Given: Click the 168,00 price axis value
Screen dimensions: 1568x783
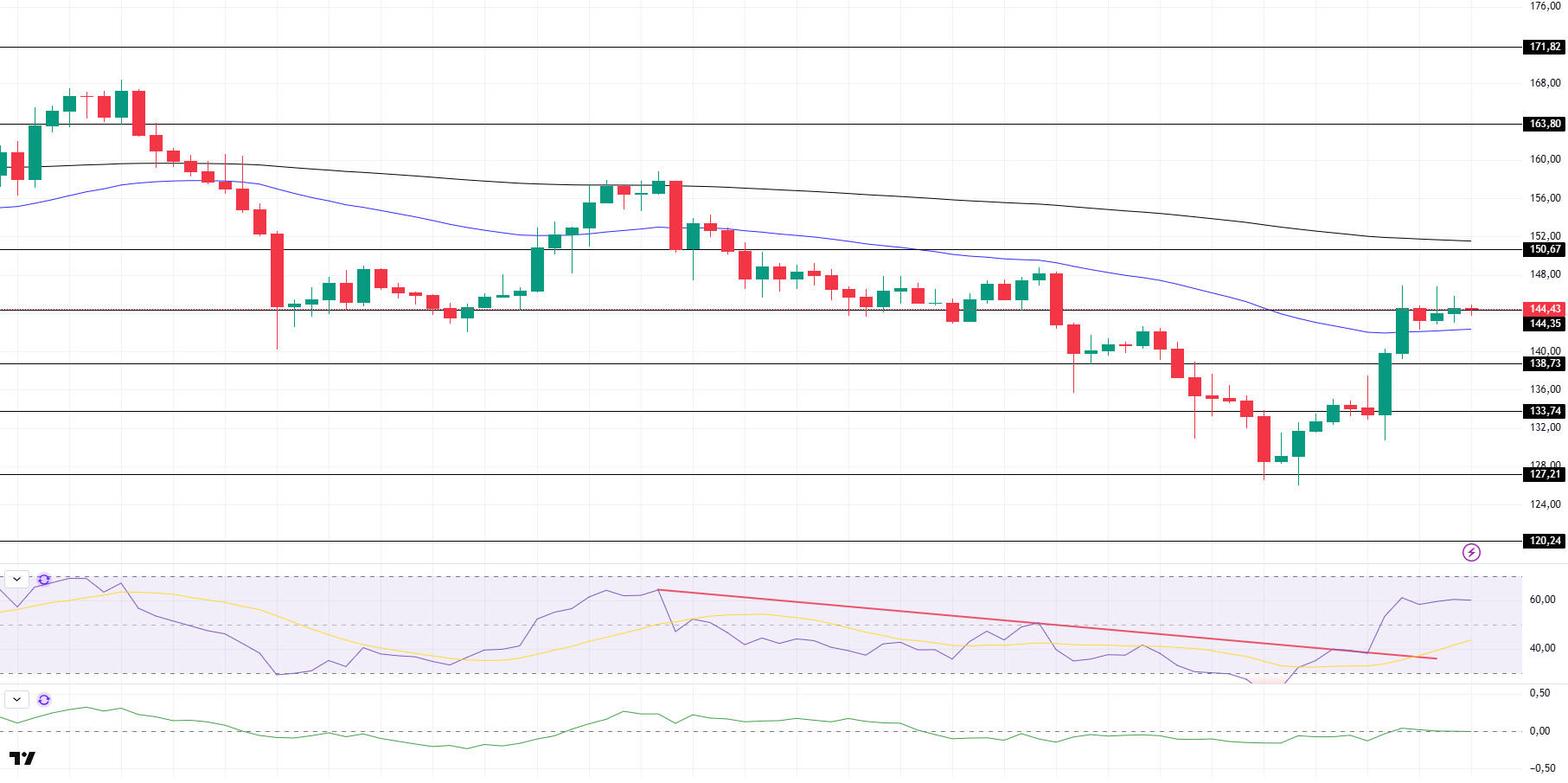Looking at the screenshot, I should [1545, 83].
